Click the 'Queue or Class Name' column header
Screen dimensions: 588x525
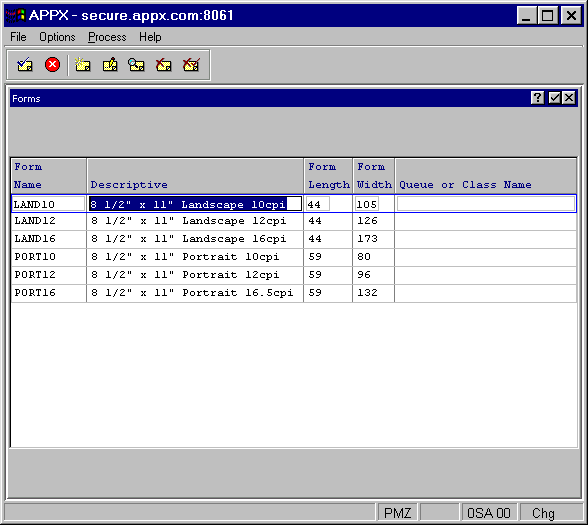coord(486,176)
